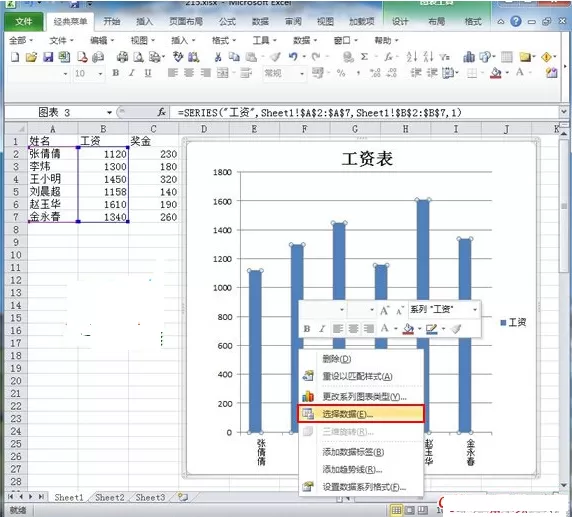Toggle center alignment in the main toolbar
572x517 pixels.
click(x=189, y=73)
